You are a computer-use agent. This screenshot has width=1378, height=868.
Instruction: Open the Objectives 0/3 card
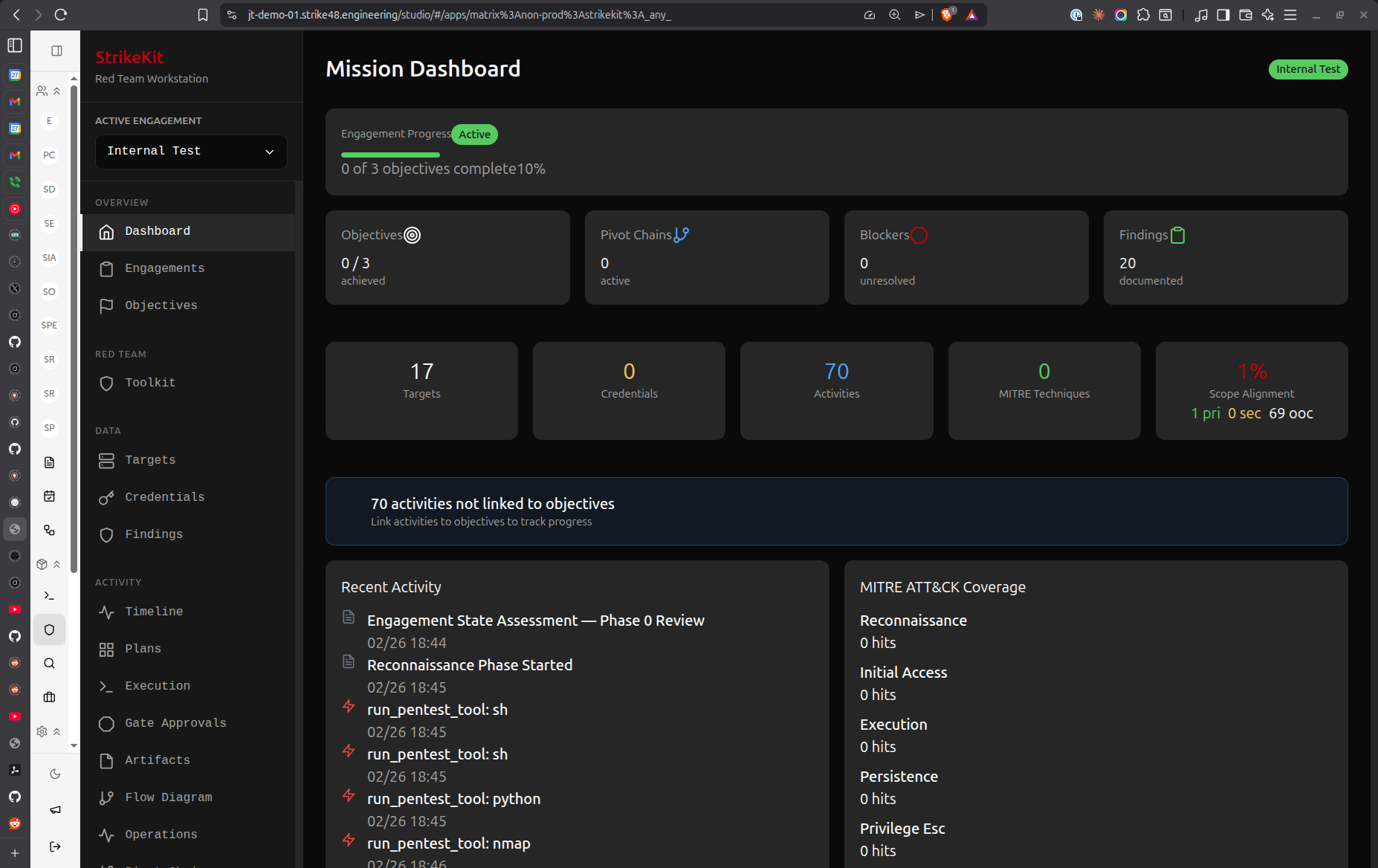[447, 257]
